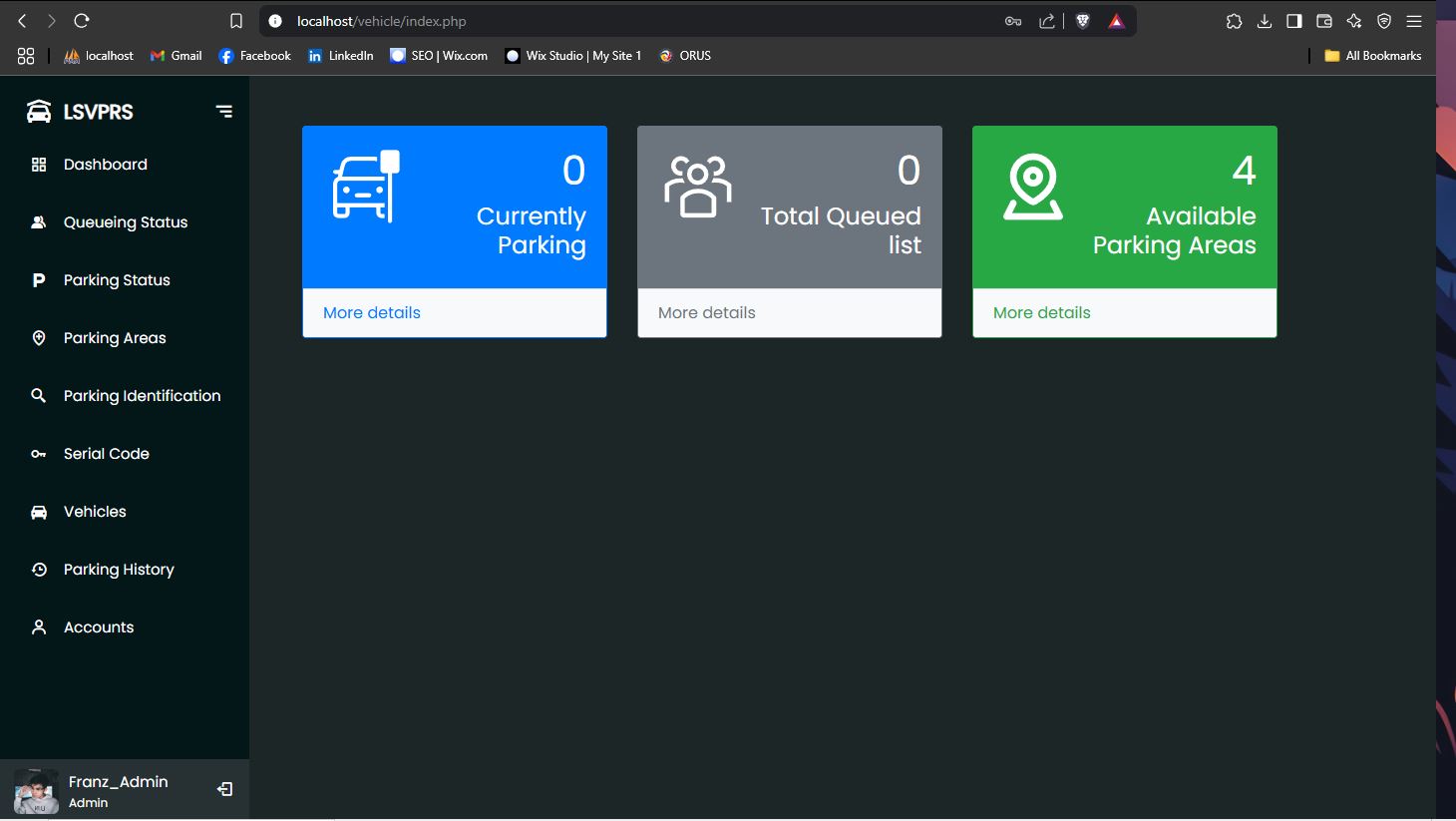Image resolution: width=1456 pixels, height=821 pixels.
Task: Open the Parking Areas menu item
Action: click(x=115, y=338)
